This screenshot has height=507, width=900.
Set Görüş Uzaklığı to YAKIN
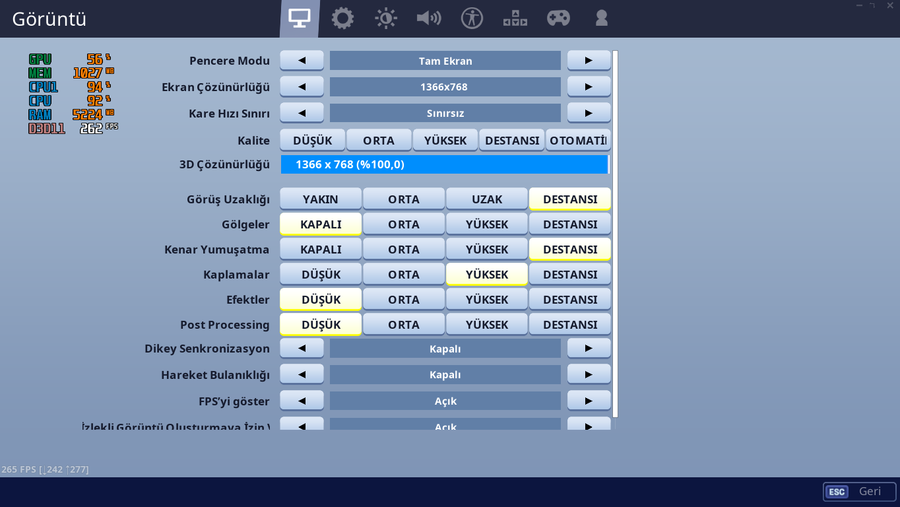pos(321,199)
